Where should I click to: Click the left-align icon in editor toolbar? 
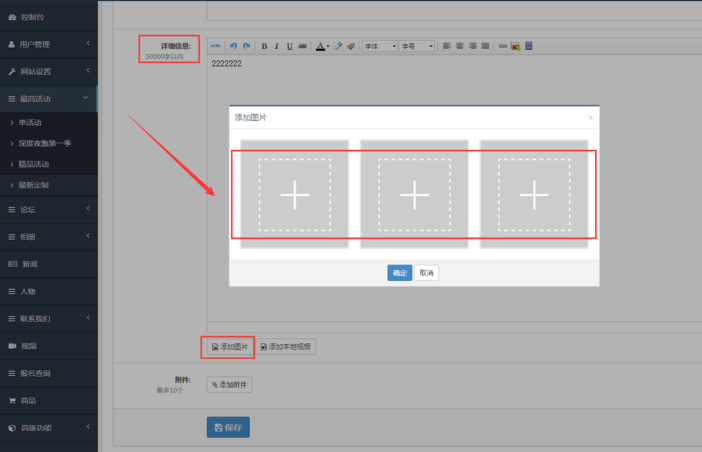click(447, 46)
